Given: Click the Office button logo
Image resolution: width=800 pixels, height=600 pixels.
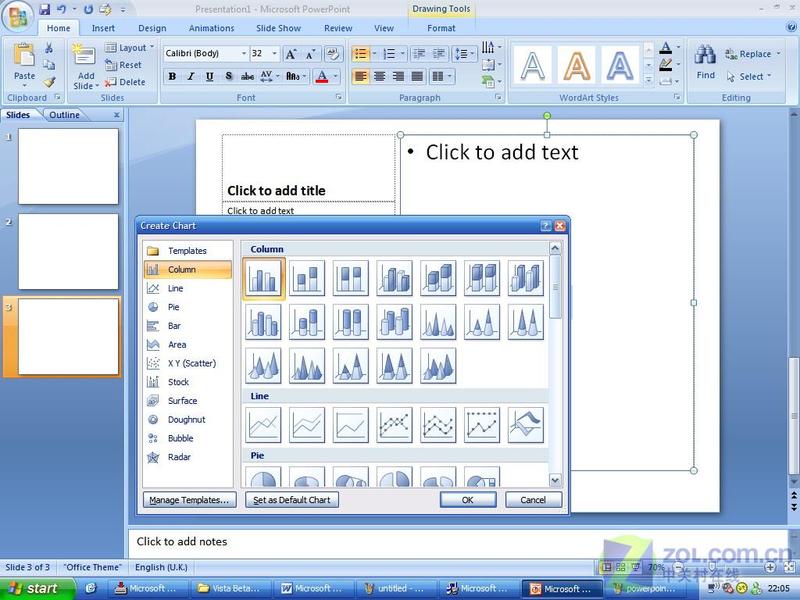Looking at the screenshot, I should click(x=17, y=16).
